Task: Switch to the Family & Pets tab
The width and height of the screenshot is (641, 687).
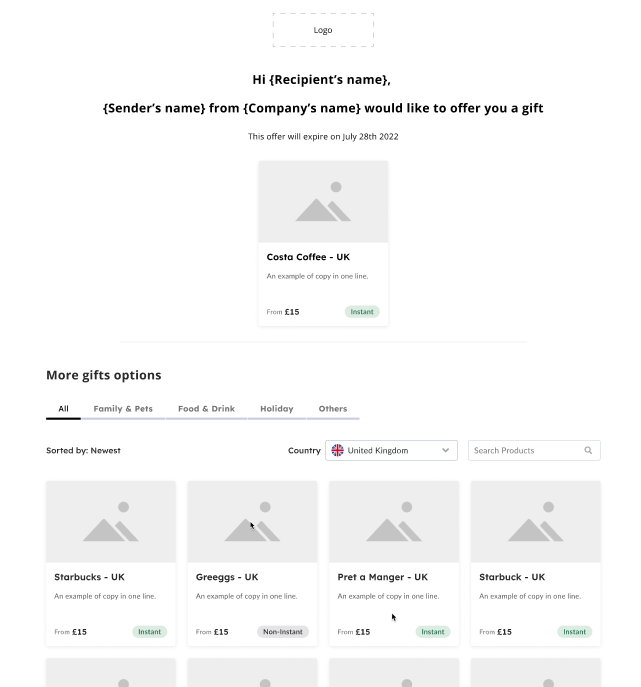Action: (x=123, y=409)
